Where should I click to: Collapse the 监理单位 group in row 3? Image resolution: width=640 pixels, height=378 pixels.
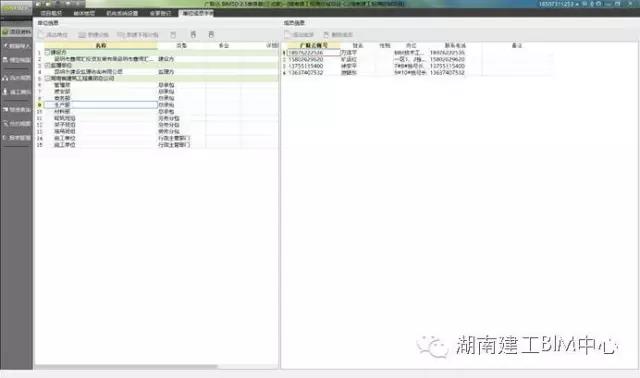click(x=47, y=65)
